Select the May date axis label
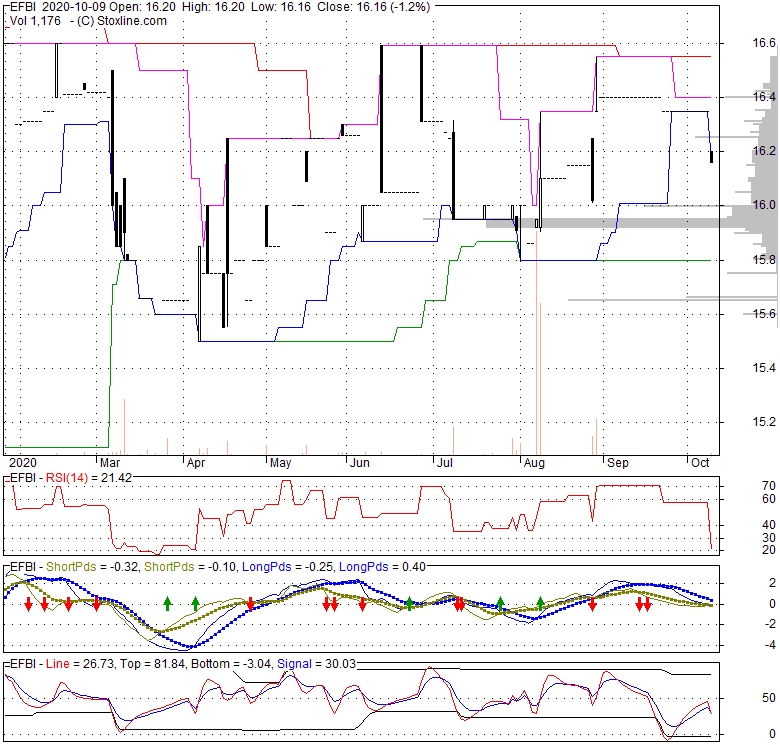Image resolution: width=780 pixels, height=745 pixels. (x=280, y=463)
